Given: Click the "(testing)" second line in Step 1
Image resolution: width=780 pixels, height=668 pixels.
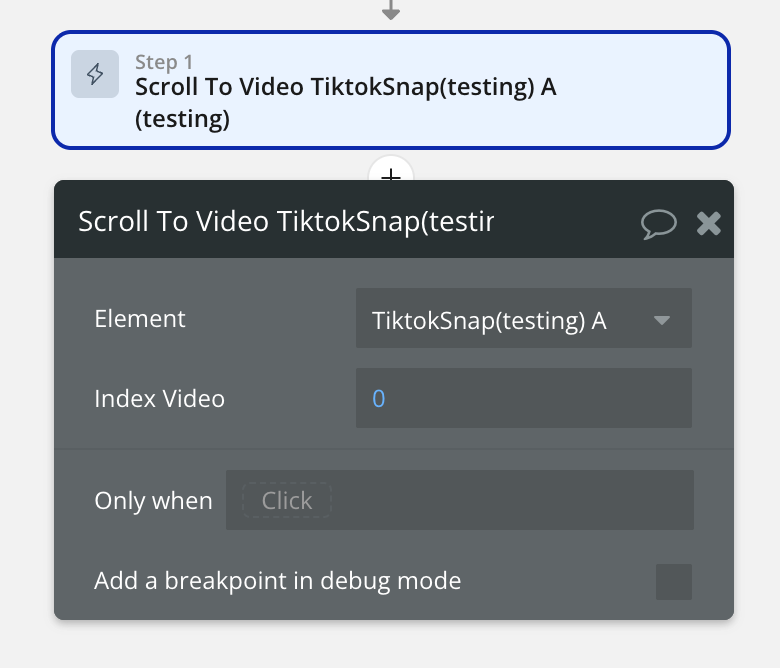Looking at the screenshot, I should click(183, 119).
